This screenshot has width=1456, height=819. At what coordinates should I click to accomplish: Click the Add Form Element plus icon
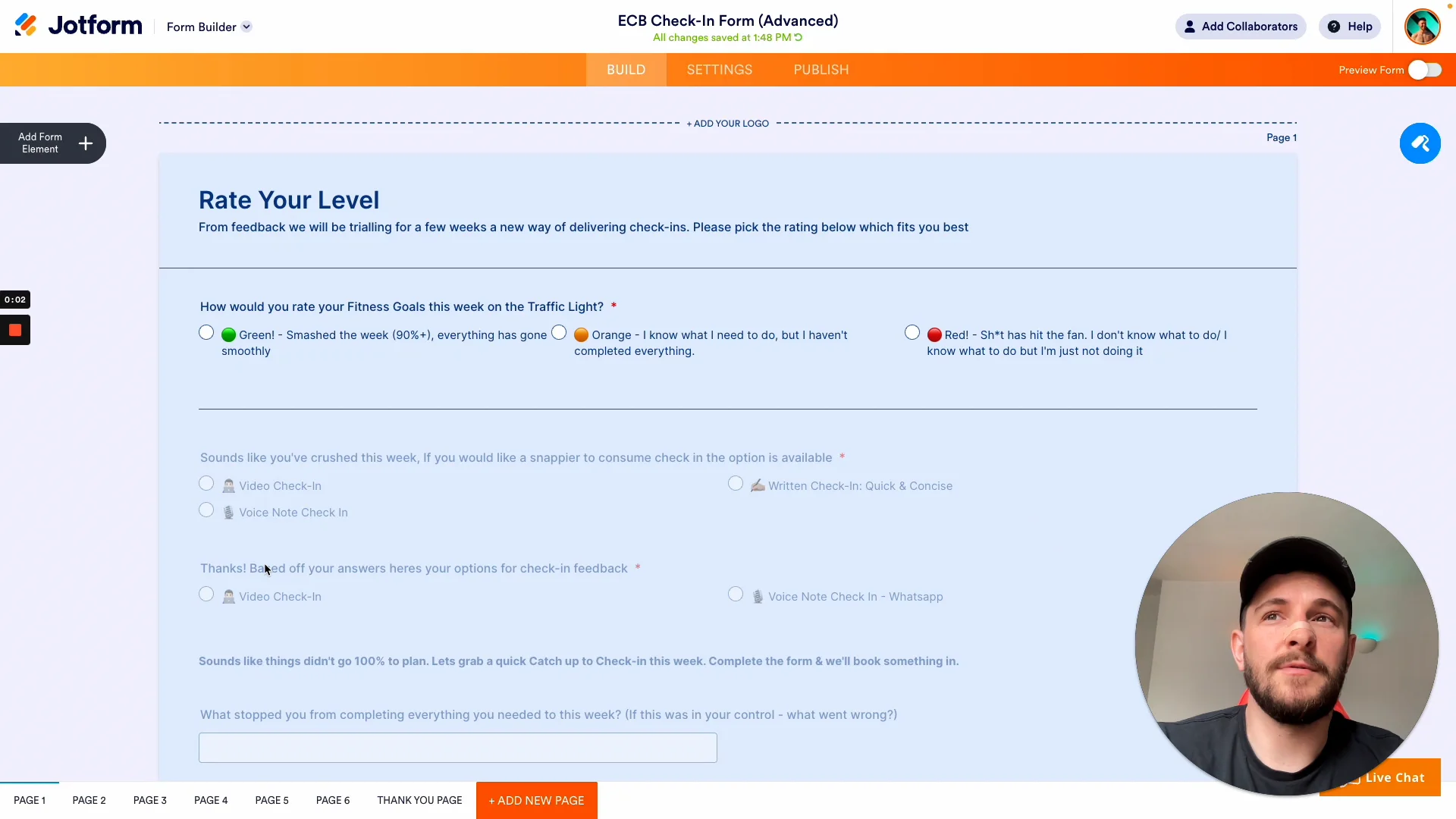86,143
